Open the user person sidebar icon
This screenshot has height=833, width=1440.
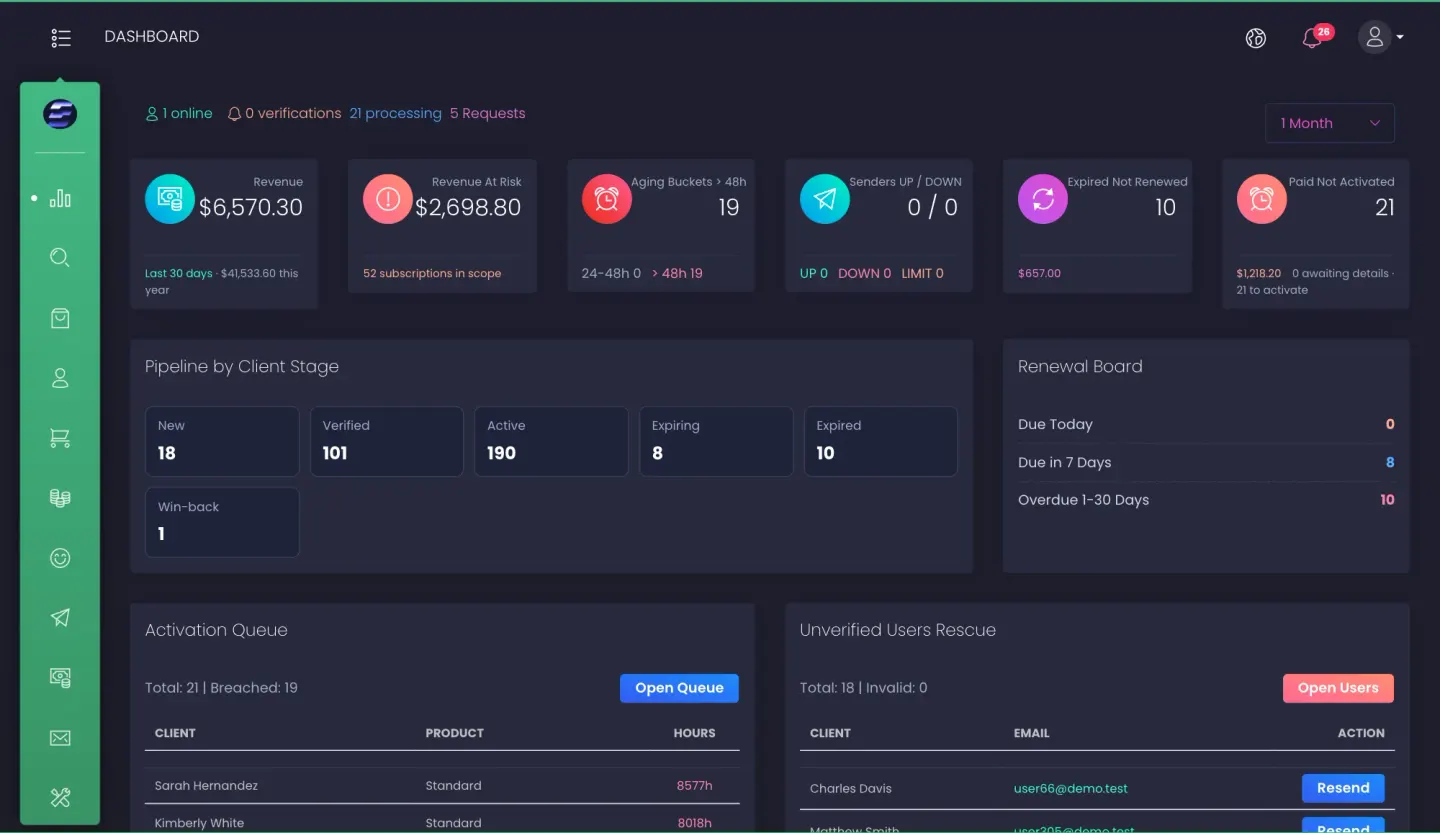[x=60, y=378]
